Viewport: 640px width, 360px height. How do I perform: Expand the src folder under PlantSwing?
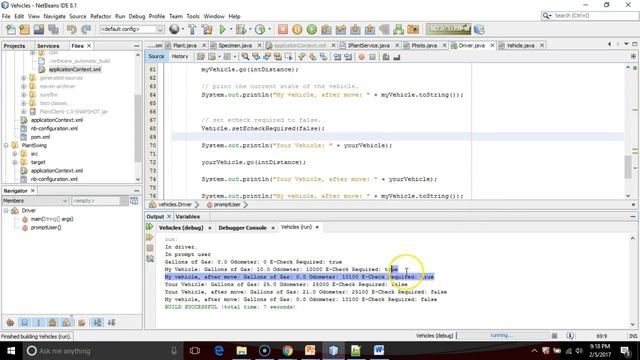tap(15, 154)
